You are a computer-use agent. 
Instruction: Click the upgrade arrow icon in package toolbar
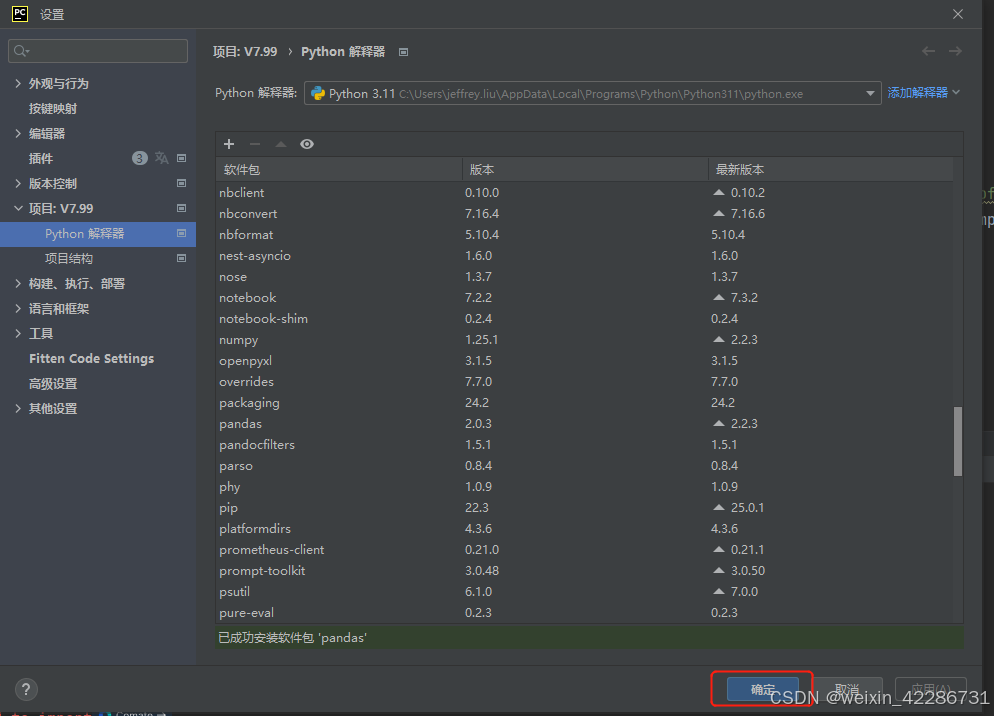[281, 144]
